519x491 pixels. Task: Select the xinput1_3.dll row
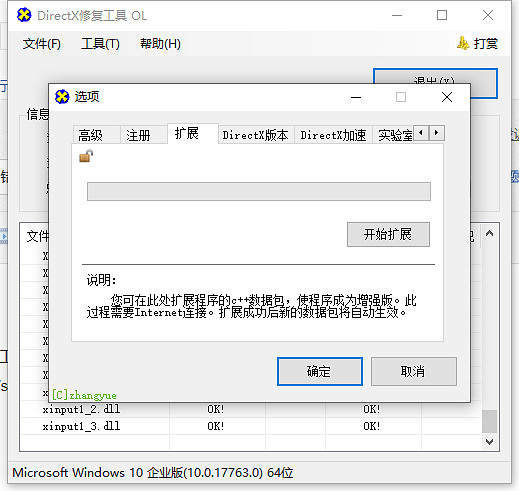[x=251, y=426]
